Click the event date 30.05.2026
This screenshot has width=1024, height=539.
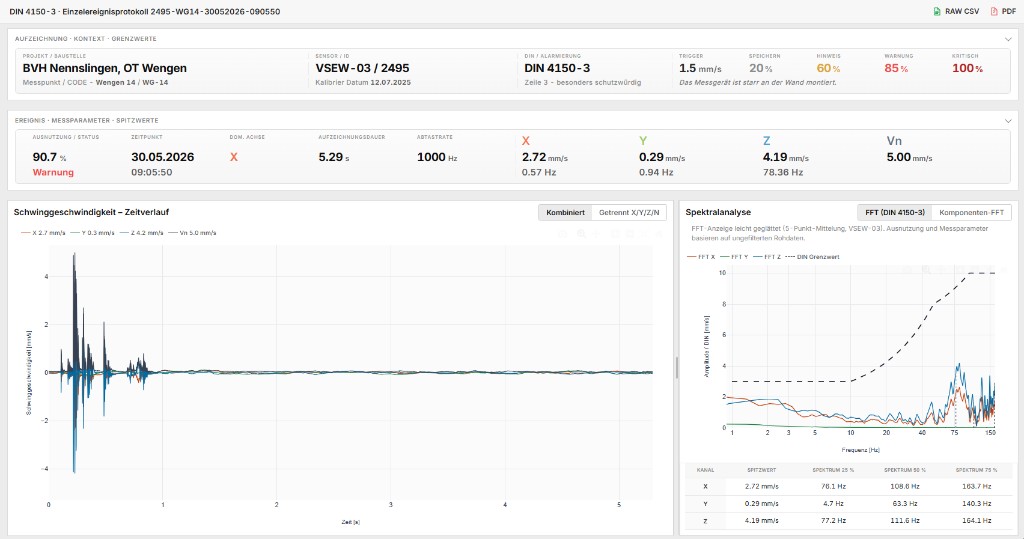coord(163,157)
